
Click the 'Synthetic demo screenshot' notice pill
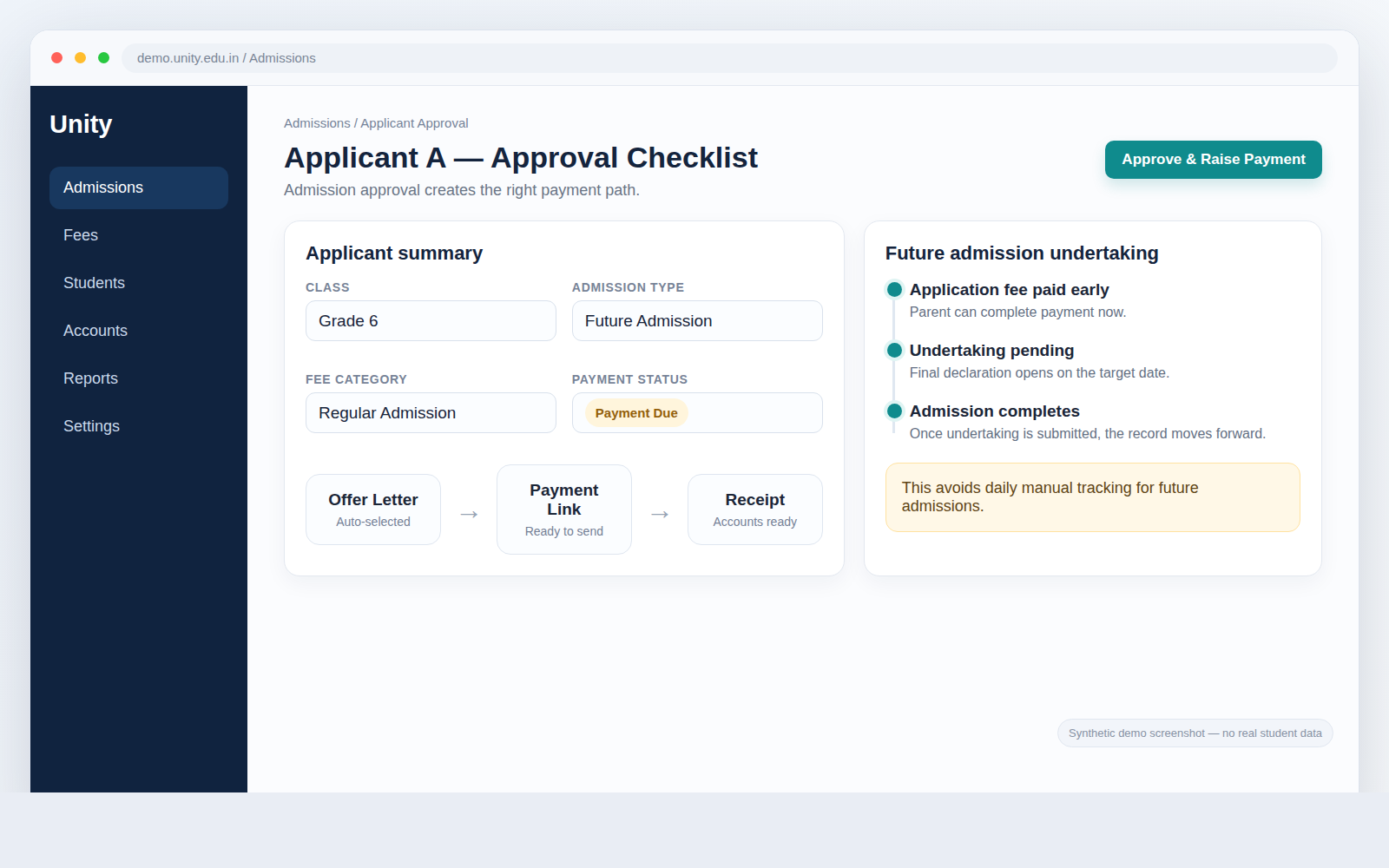[1195, 733]
